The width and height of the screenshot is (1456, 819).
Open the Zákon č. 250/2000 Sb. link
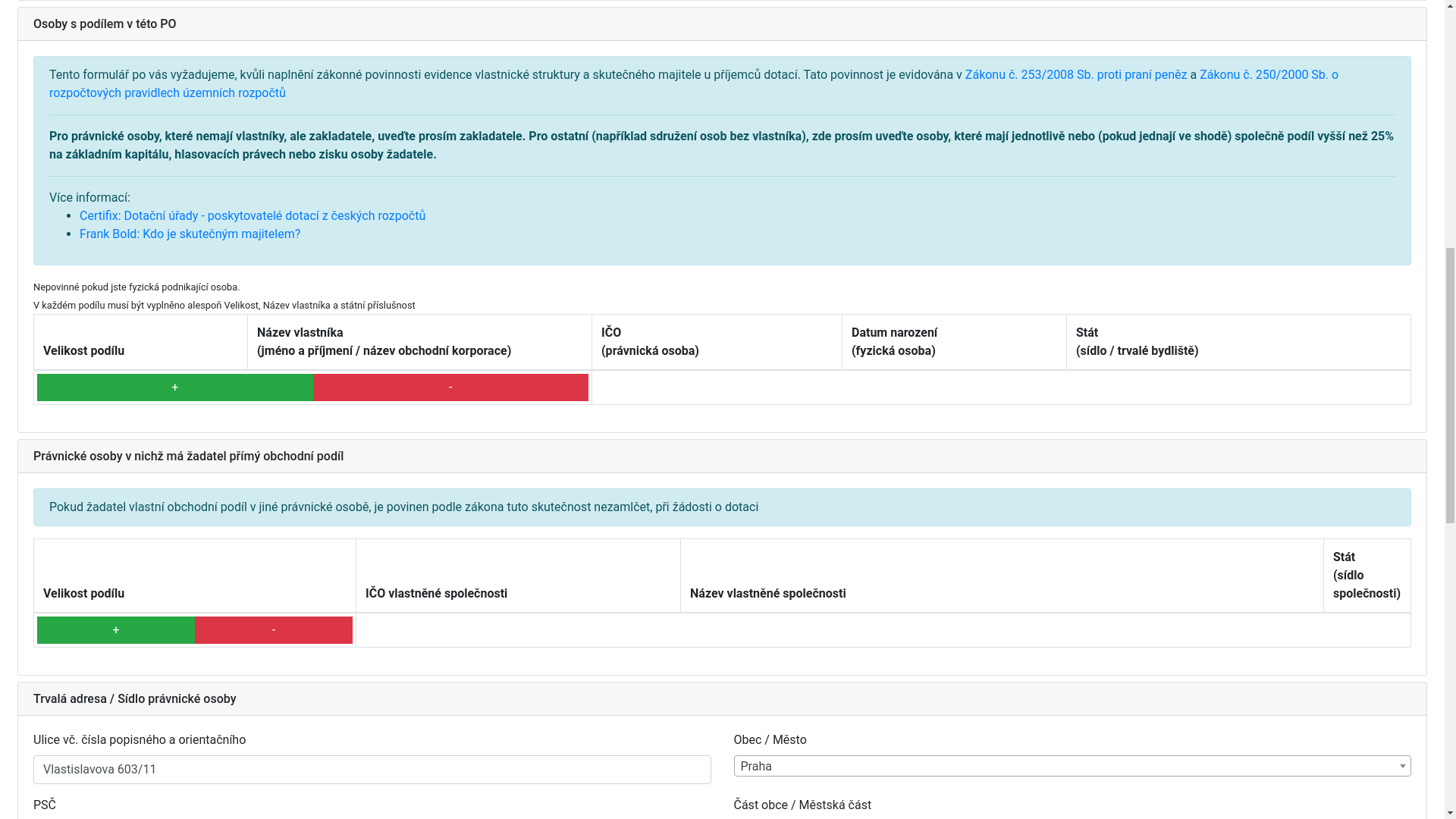[1268, 74]
